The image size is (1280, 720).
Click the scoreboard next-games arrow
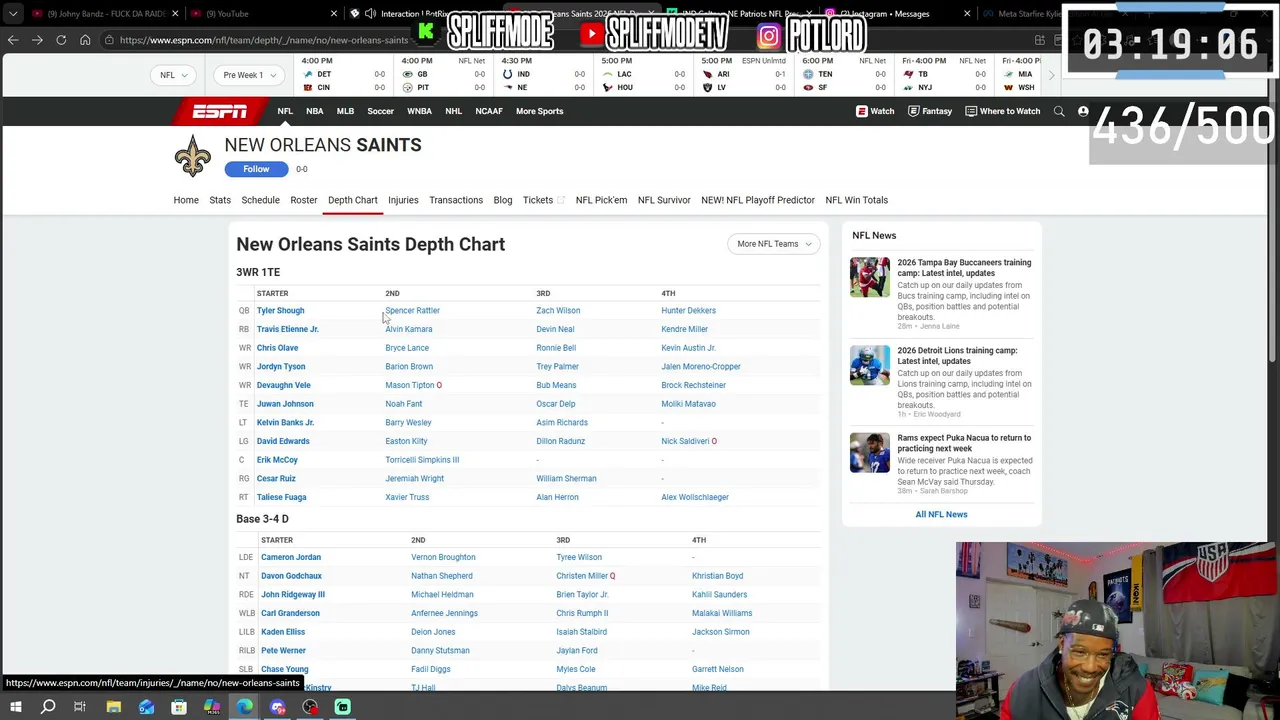(1051, 75)
